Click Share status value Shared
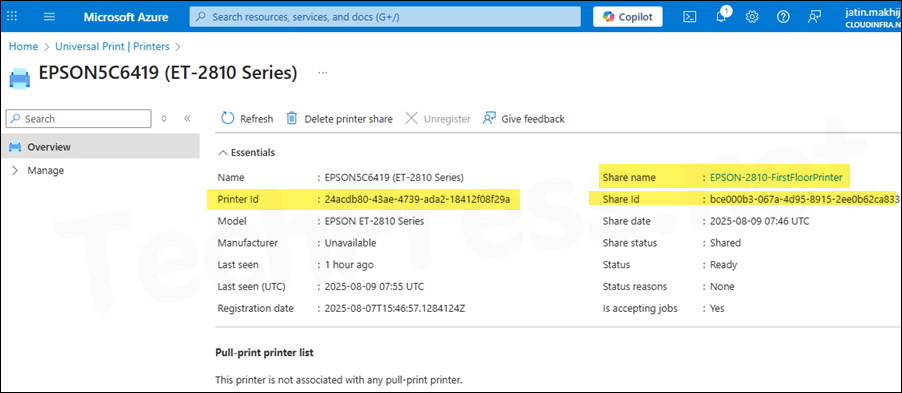The image size is (902, 393). click(x=725, y=243)
